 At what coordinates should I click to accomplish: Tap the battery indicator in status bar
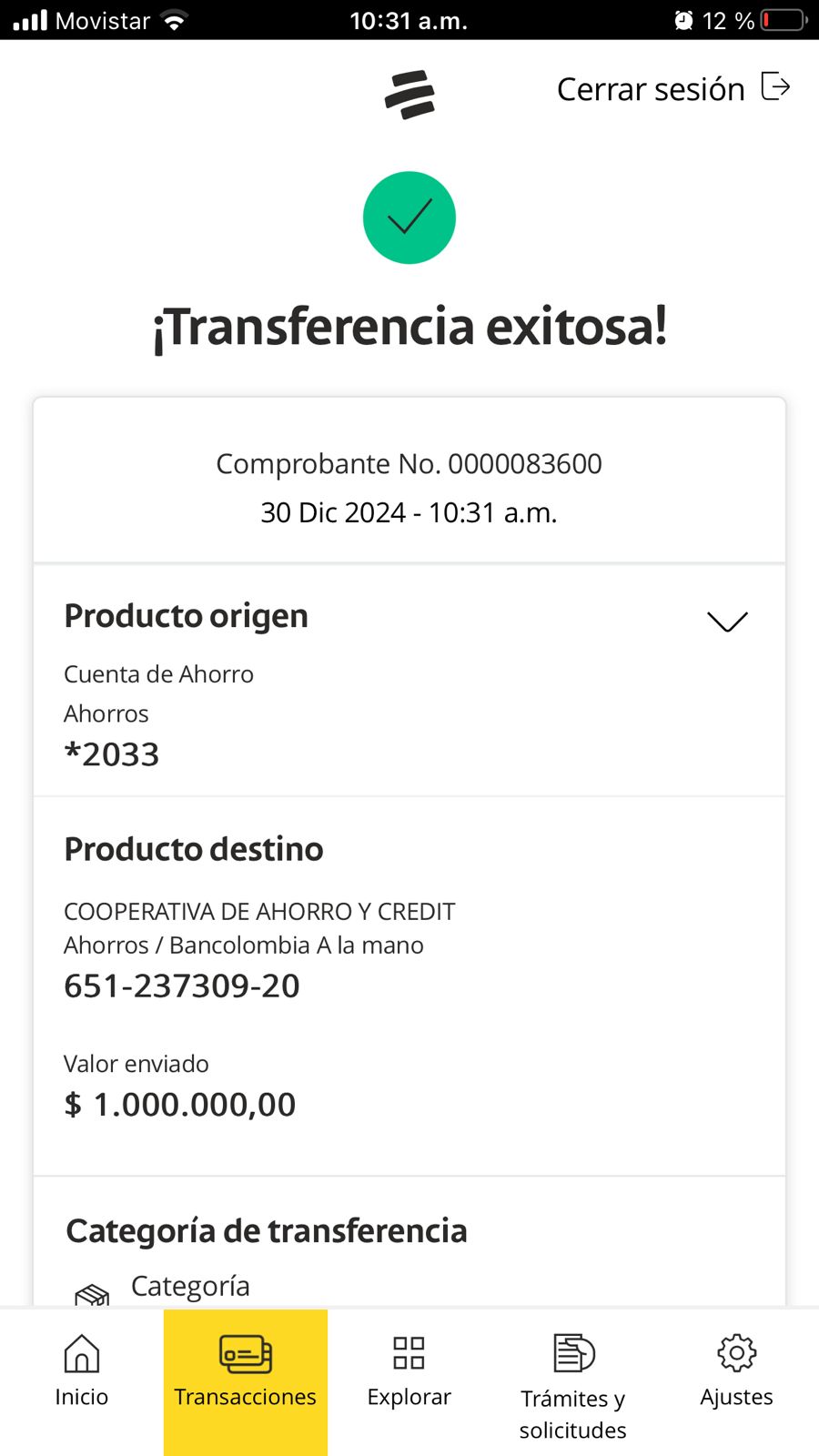pos(784,20)
